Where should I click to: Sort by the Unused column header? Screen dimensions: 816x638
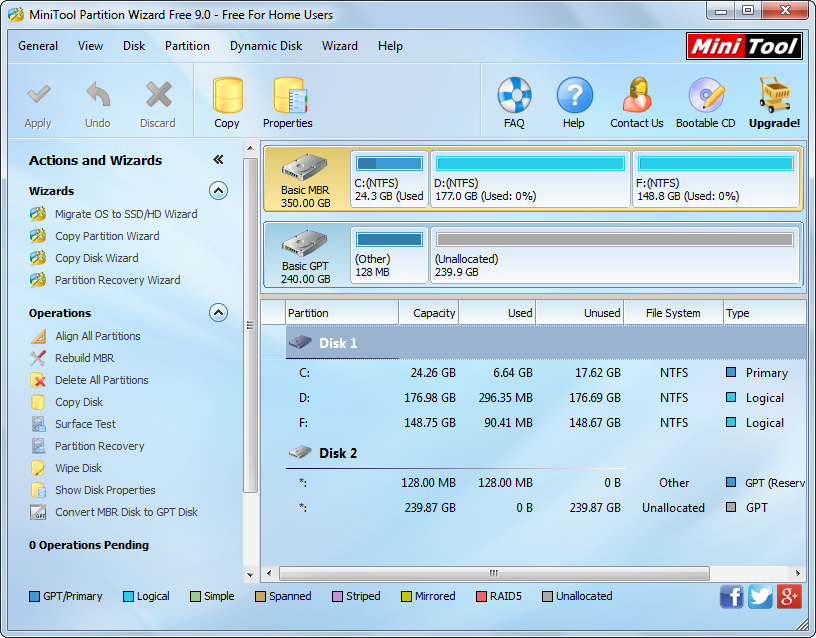coord(580,313)
